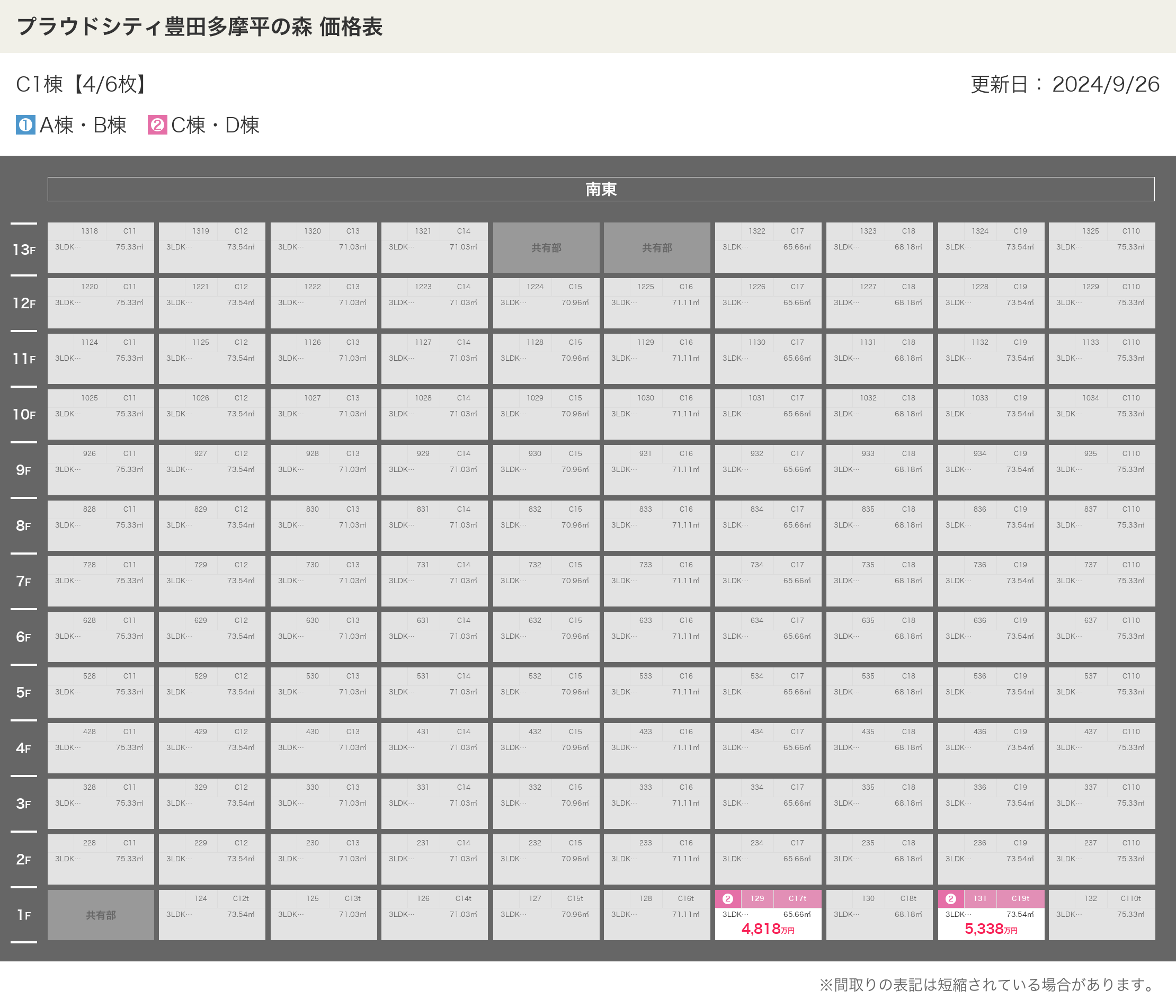Select unit 933 type C18 cell
The image size is (1176, 1008).
879,470
